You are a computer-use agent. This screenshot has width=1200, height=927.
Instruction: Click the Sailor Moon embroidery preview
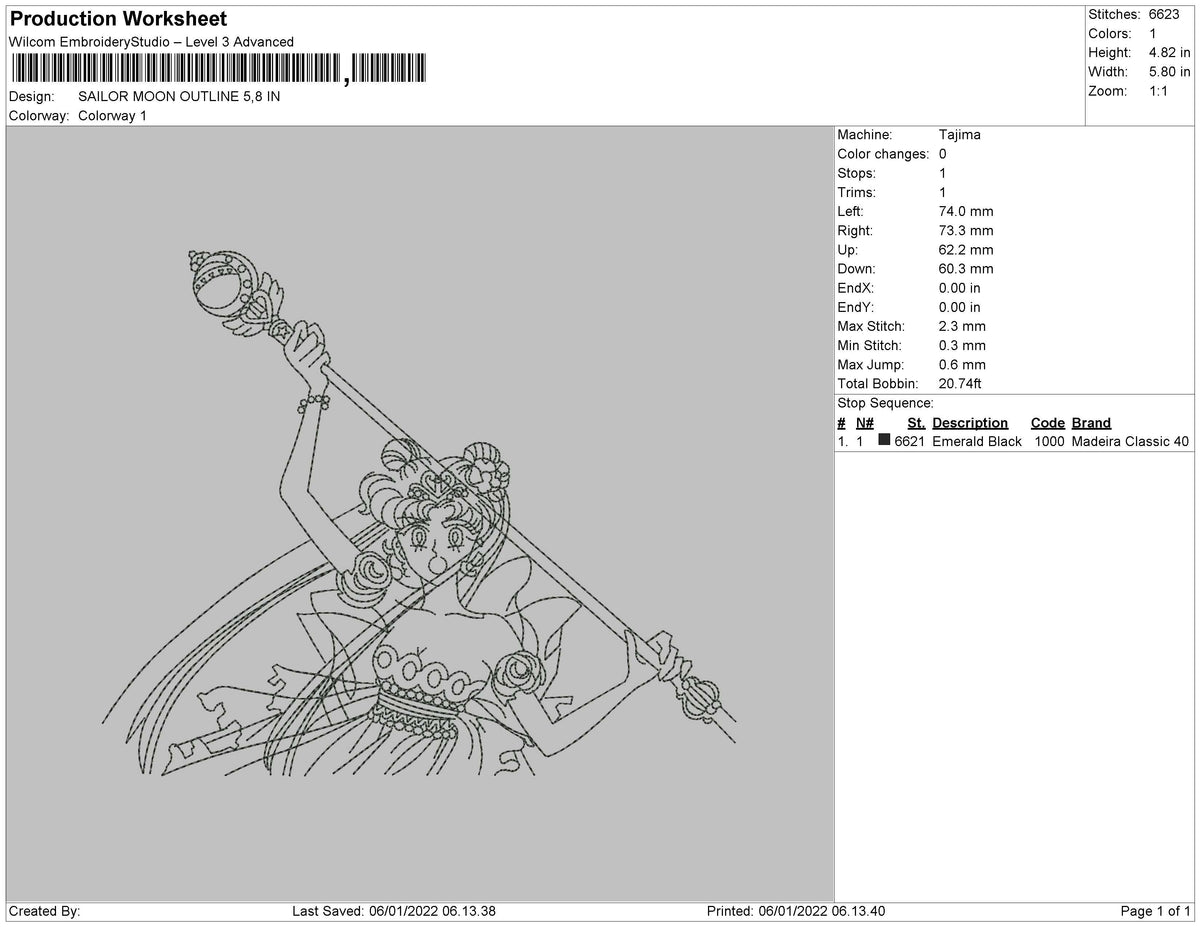(421, 513)
